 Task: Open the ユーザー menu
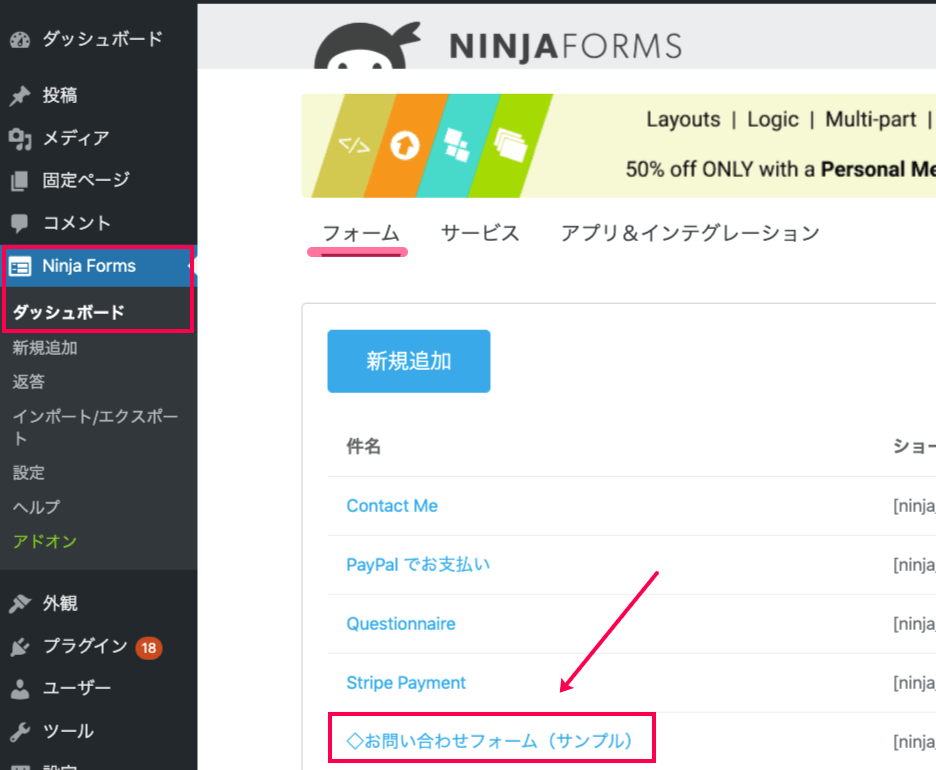[76, 689]
